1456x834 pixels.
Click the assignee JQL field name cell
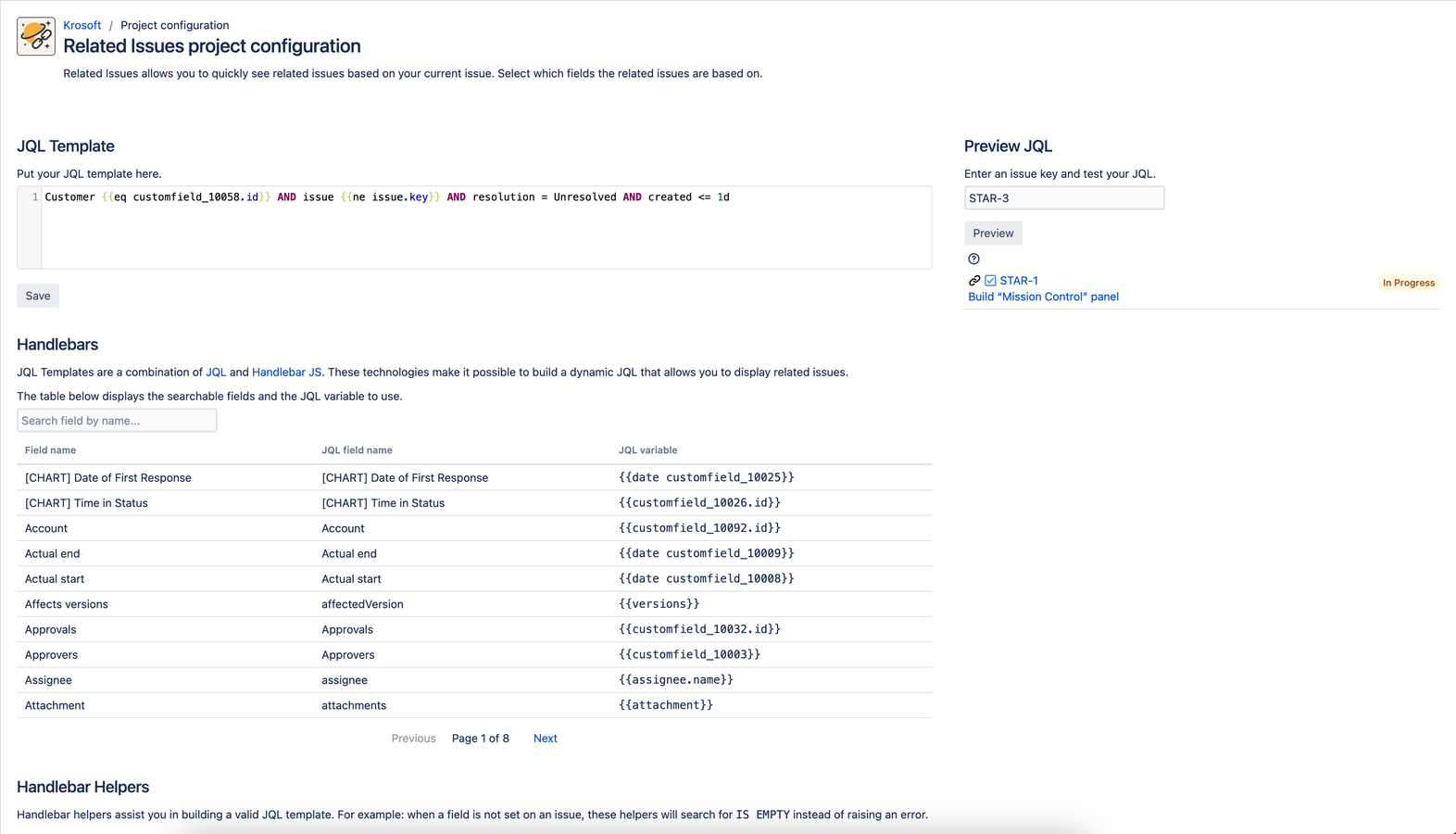(345, 680)
